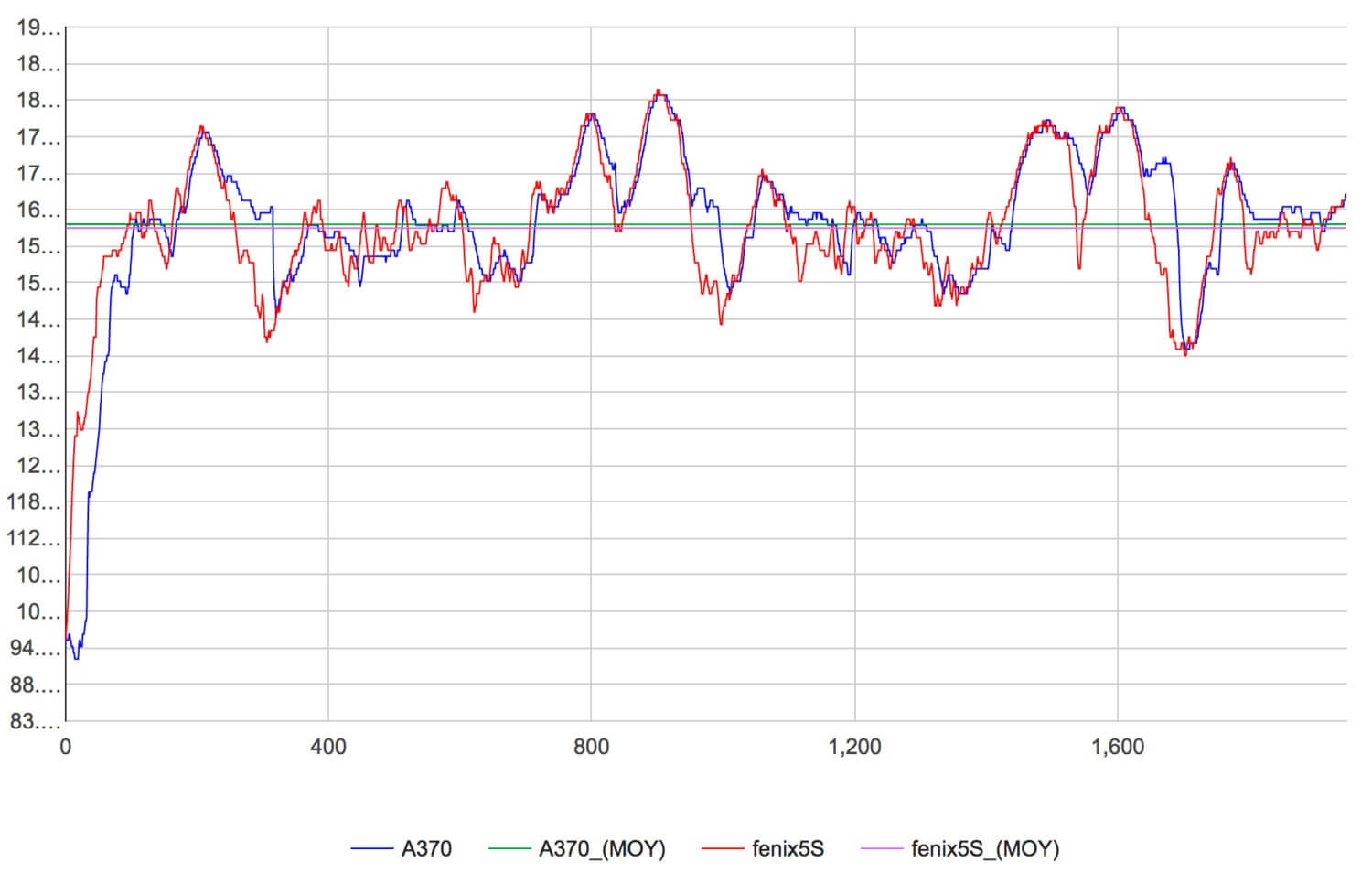This screenshot has width=1372, height=884.
Task: Click the blue A370 legend line marker
Action: click(372, 849)
